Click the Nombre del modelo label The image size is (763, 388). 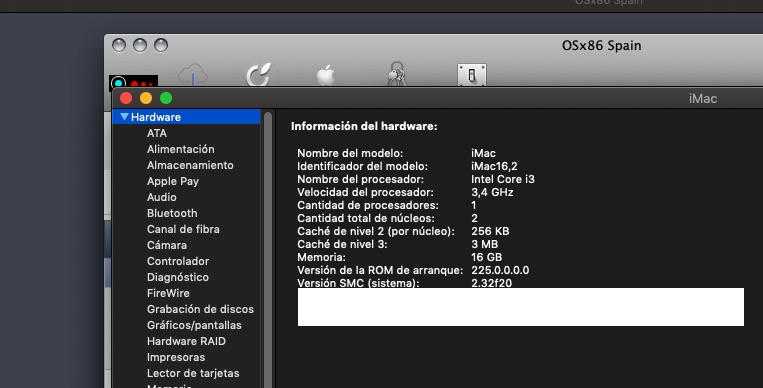point(350,153)
